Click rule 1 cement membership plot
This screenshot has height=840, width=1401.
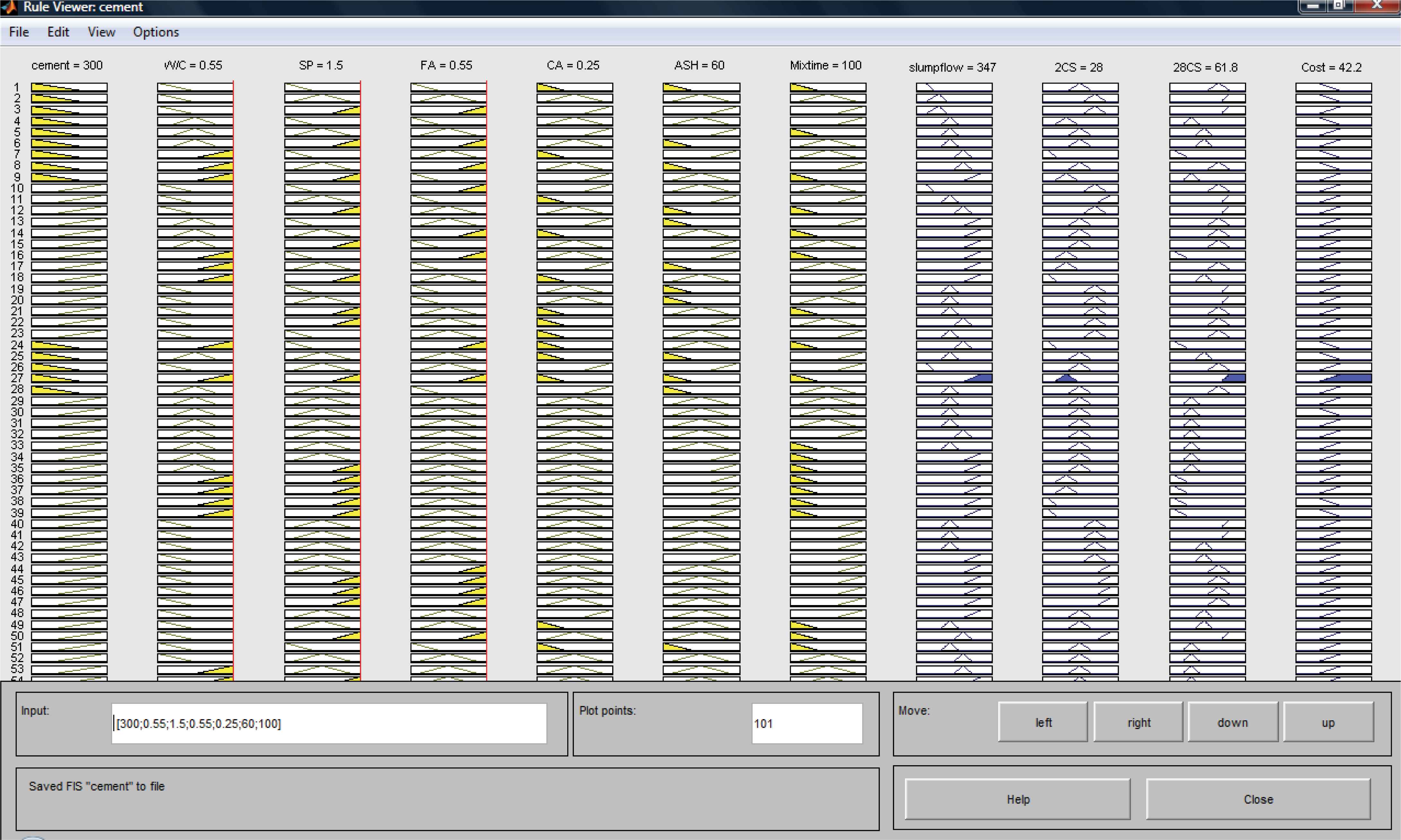tap(69, 87)
